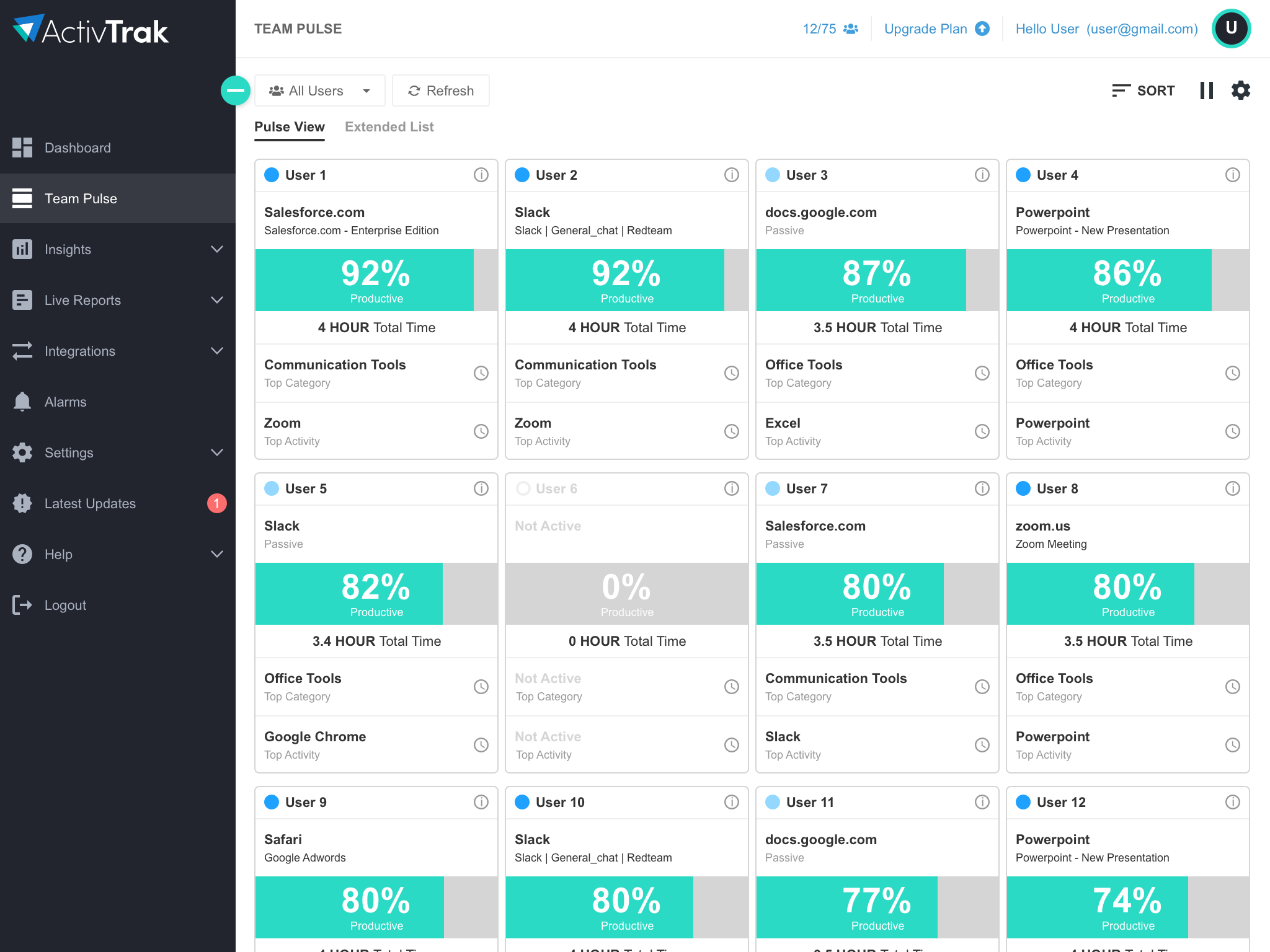Image resolution: width=1270 pixels, height=952 pixels.
Task: Open info icon on User 11 card
Action: (x=982, y=802)
